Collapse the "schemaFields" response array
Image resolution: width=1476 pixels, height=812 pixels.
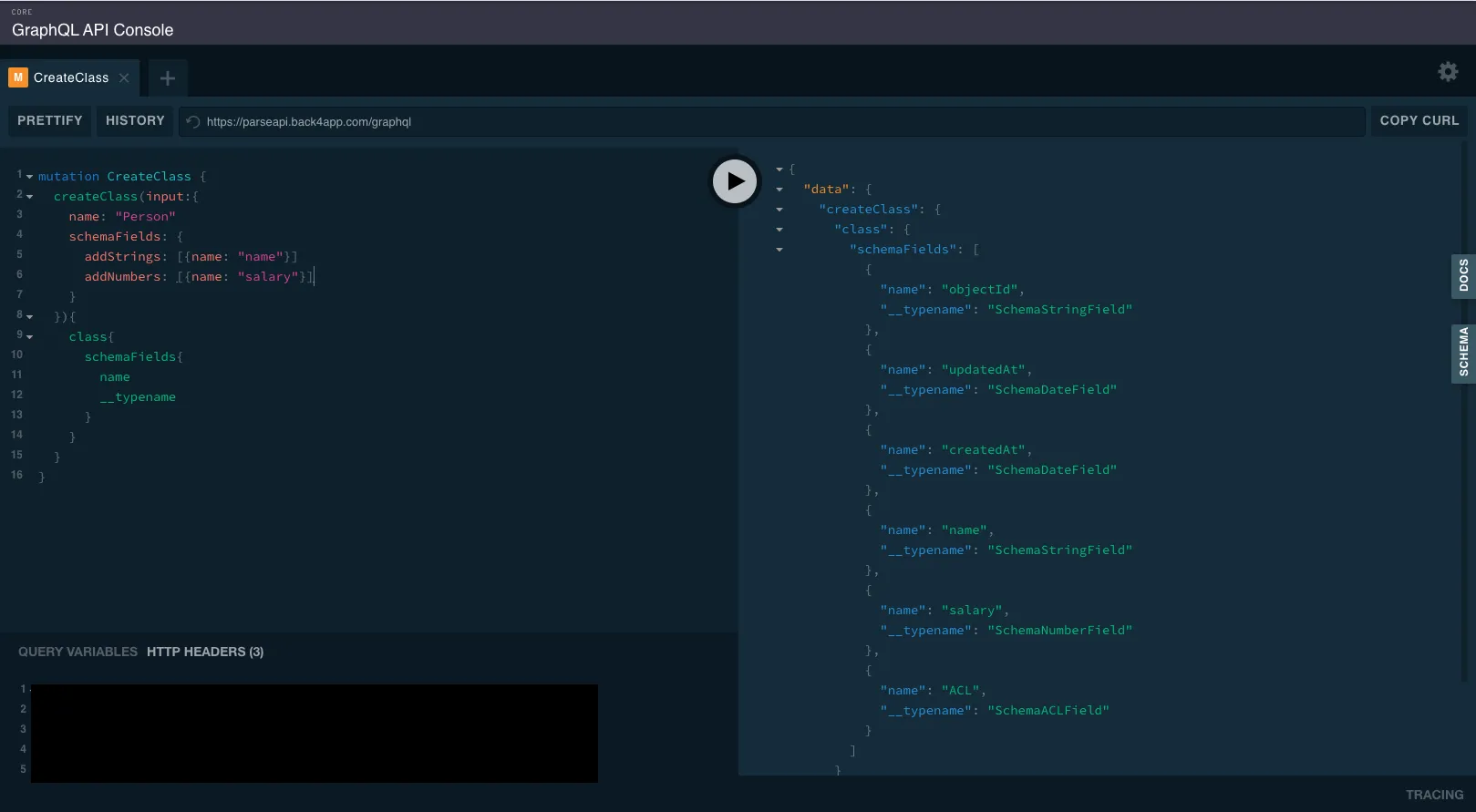(x=779, y=250)
